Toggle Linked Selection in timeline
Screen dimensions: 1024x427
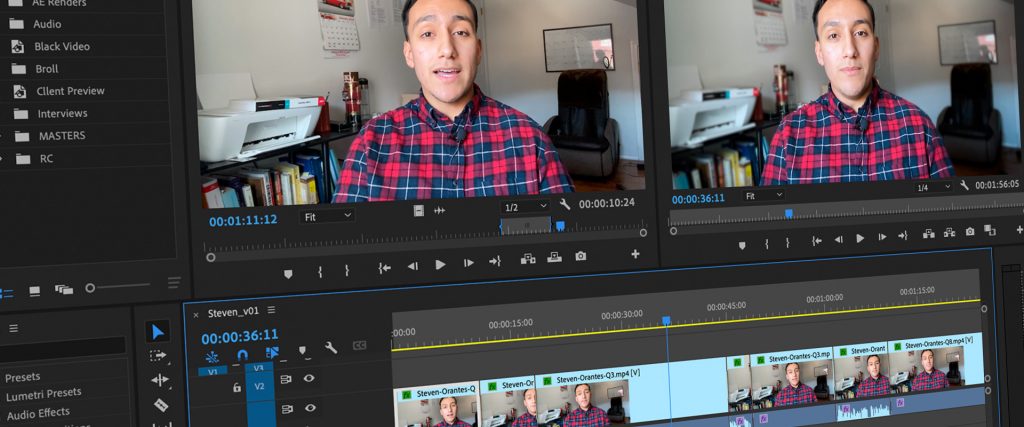pyautogui.click(x=272, y=353)
